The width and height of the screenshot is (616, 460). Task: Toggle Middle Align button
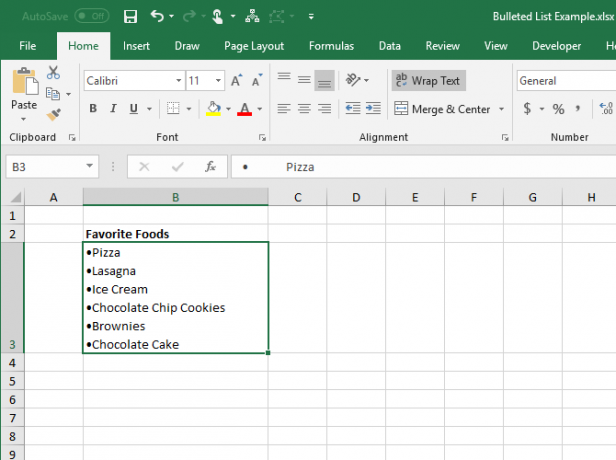(x=304, y=80)
